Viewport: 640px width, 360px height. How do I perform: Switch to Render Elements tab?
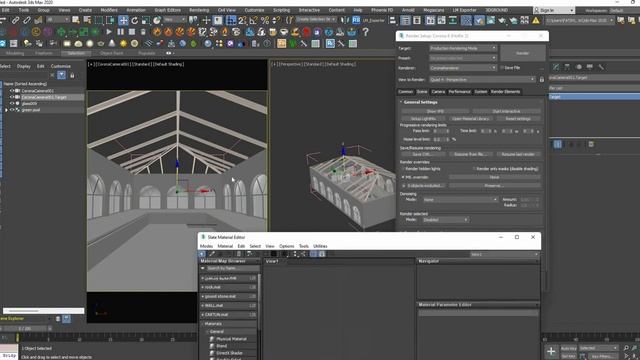coord(505,91)
